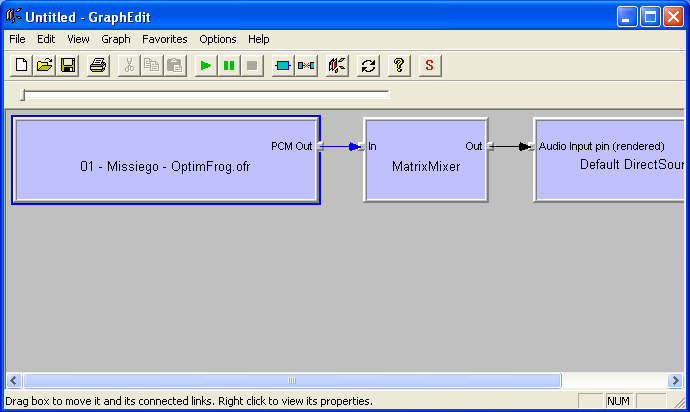690x412 pixels.
Task: Click the Audio Input pin (rendered)
Action: [532, 146]
